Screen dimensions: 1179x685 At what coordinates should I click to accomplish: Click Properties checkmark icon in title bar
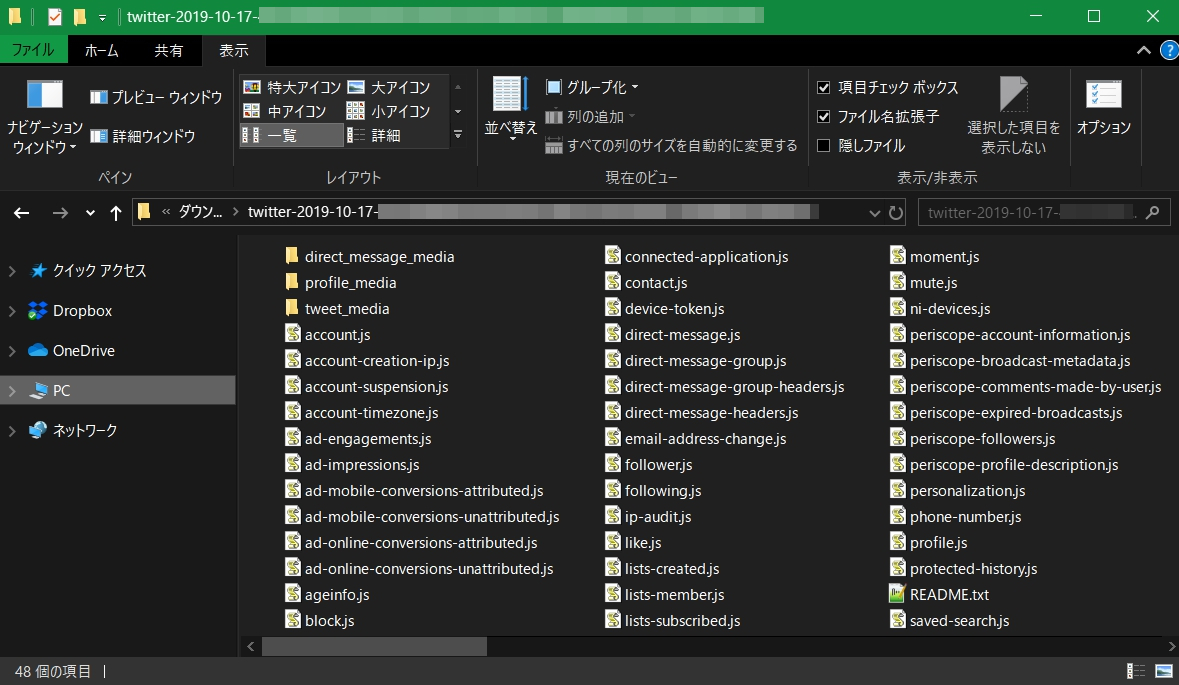tap(54, 17)
